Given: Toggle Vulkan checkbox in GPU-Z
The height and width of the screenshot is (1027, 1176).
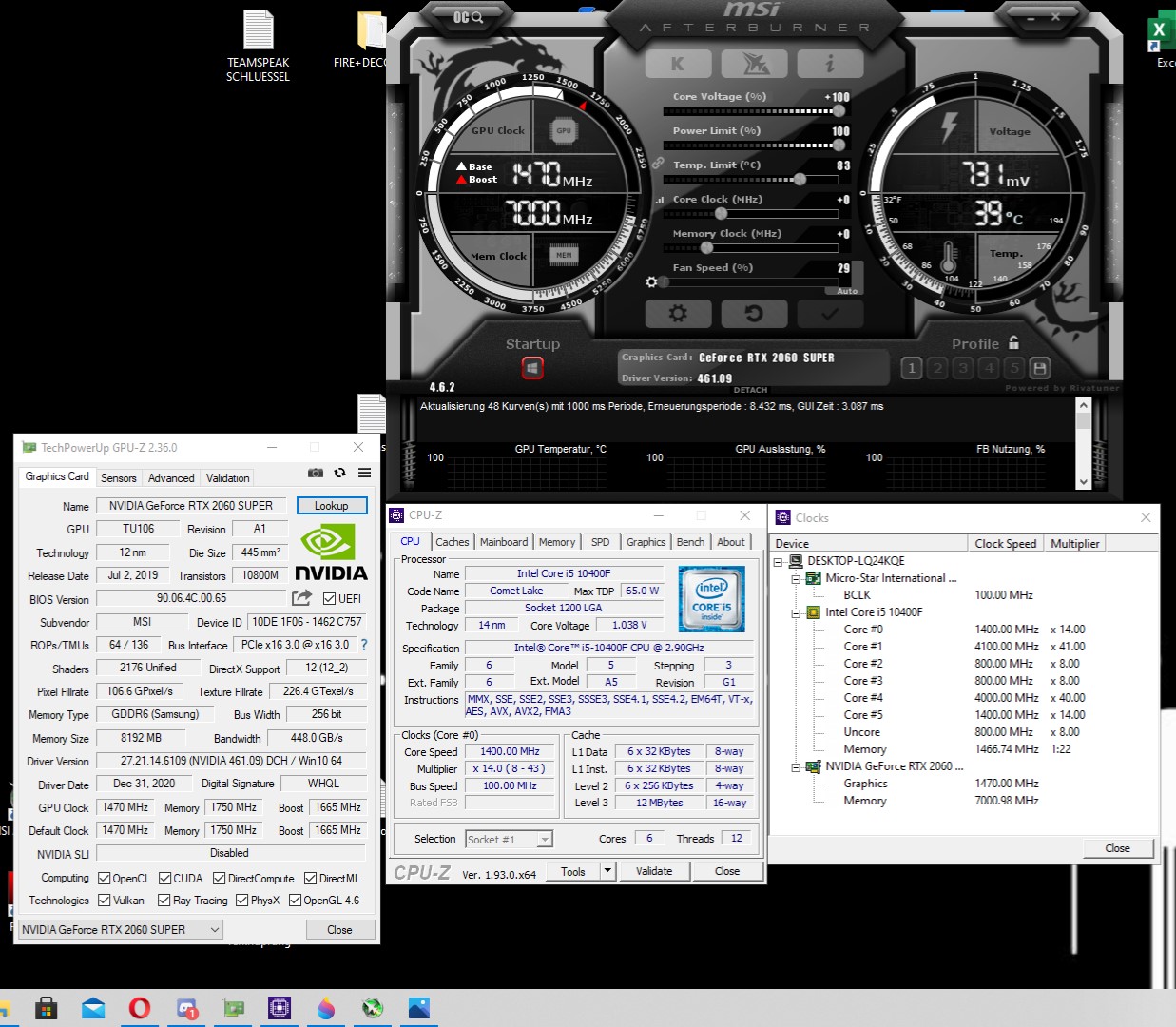Looking at the screenshot, I should tap(105, 901).
